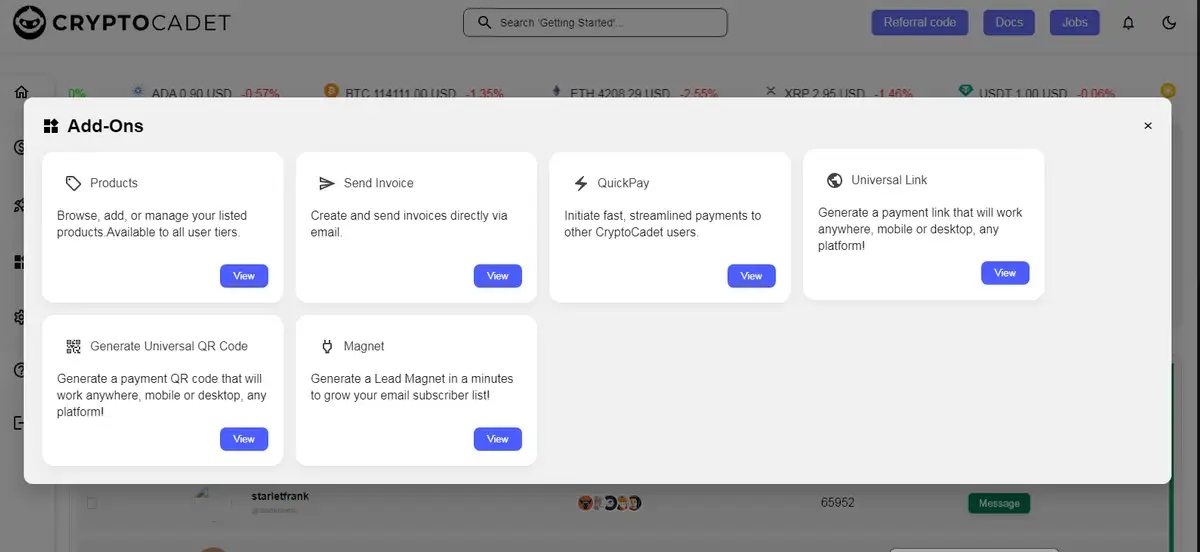Close the Add-Ons dialog
1200x552 pixels.
click(1147, 126)
